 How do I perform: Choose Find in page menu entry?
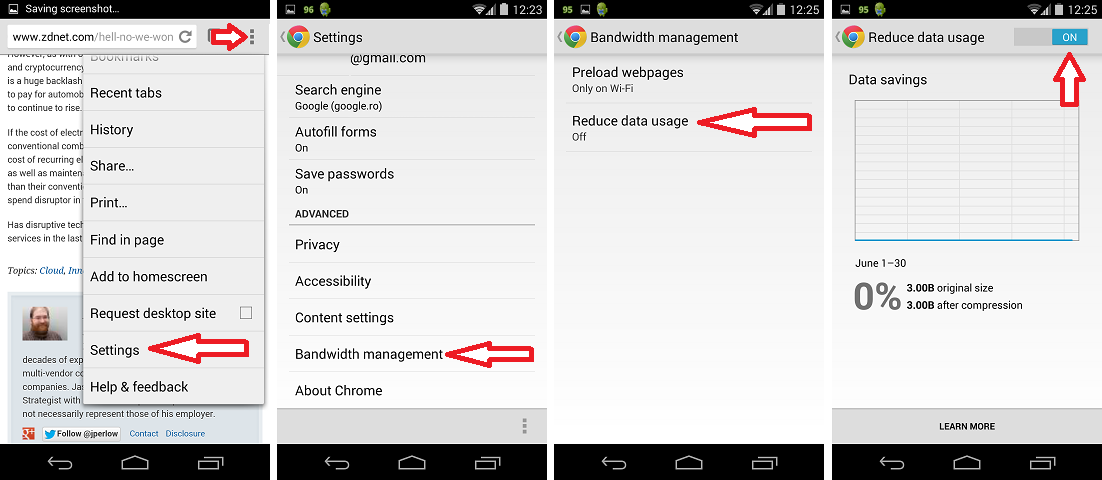tap(174, 240)
